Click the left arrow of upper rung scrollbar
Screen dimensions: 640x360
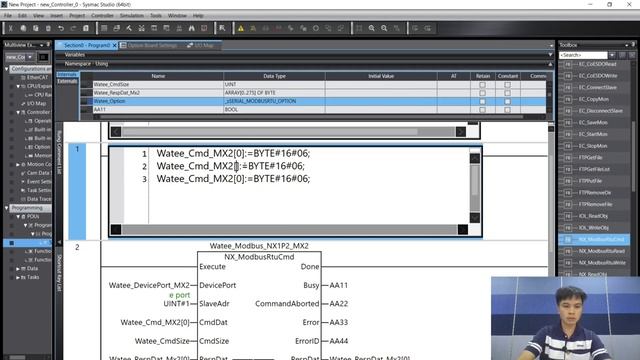click(x=116, y=132)
